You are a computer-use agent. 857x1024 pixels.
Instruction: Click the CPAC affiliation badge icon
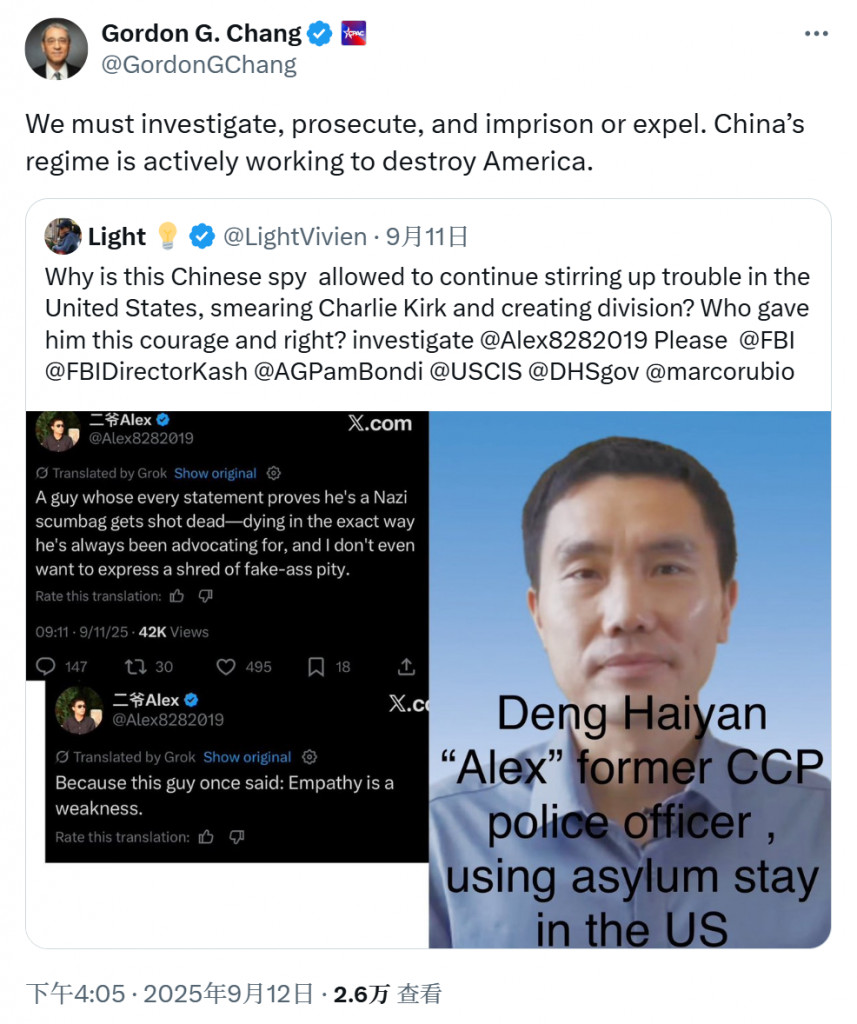pos(353,33)
